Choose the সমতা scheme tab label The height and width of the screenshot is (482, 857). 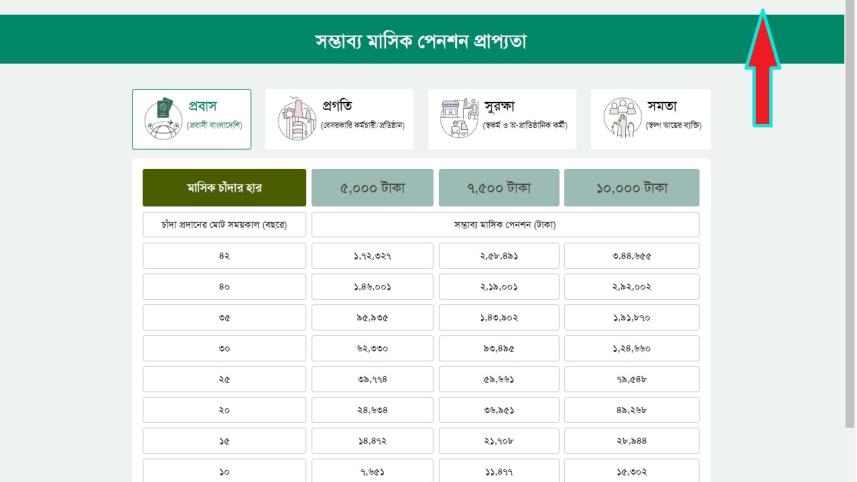click(x=662, y=106)
